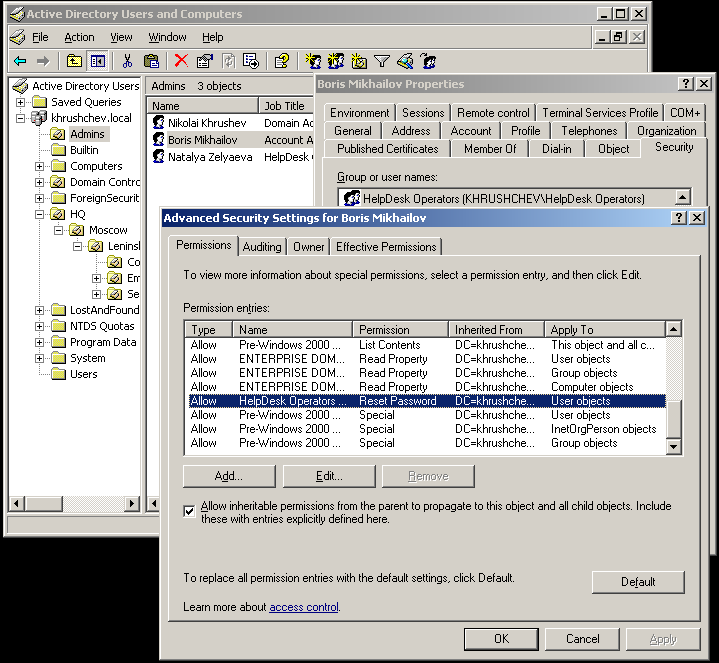
Task: Click the help button in Advanced Security title bar
Action: (x=678, y=217)
